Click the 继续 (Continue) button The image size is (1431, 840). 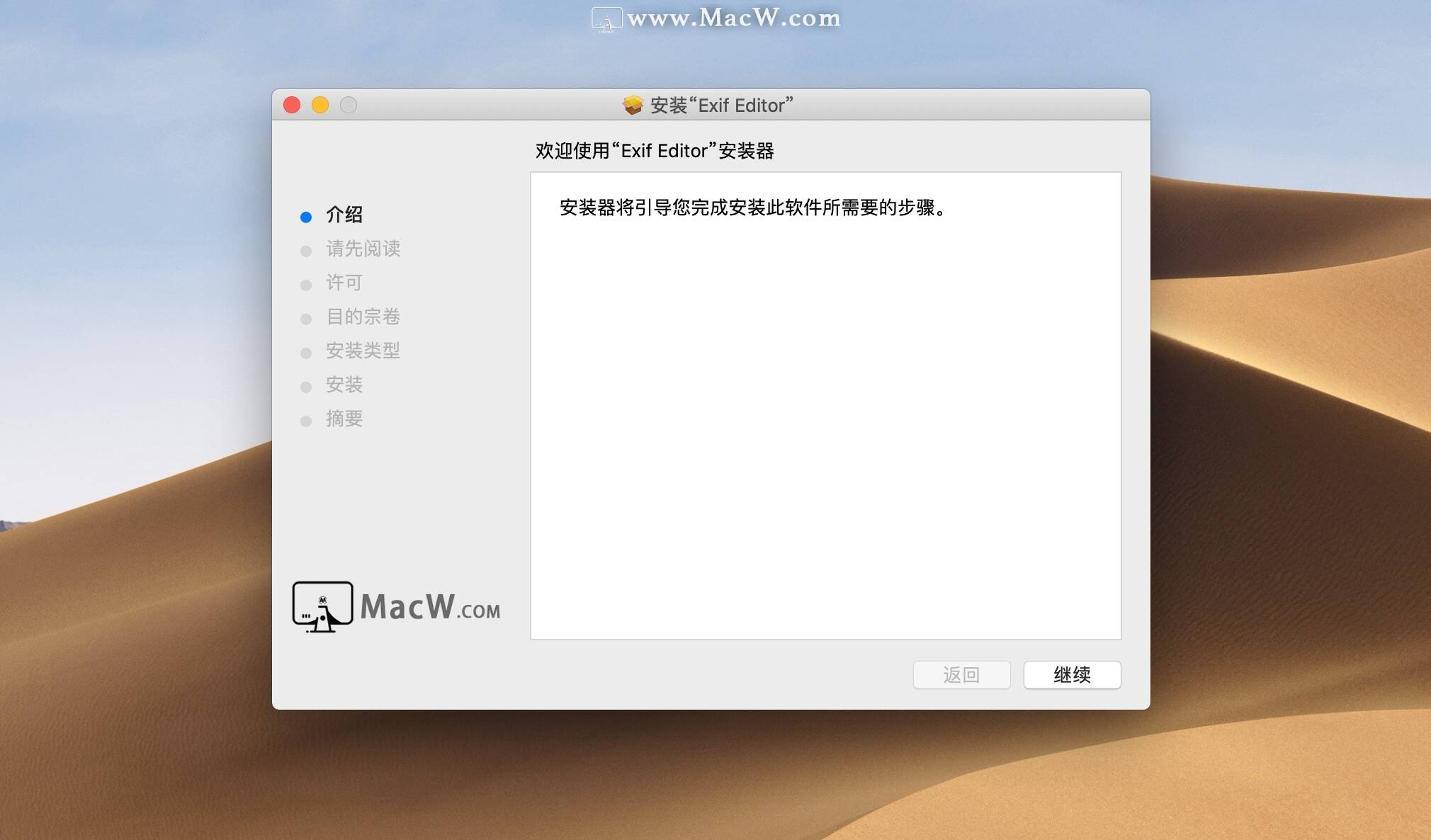coord(1072,674)
